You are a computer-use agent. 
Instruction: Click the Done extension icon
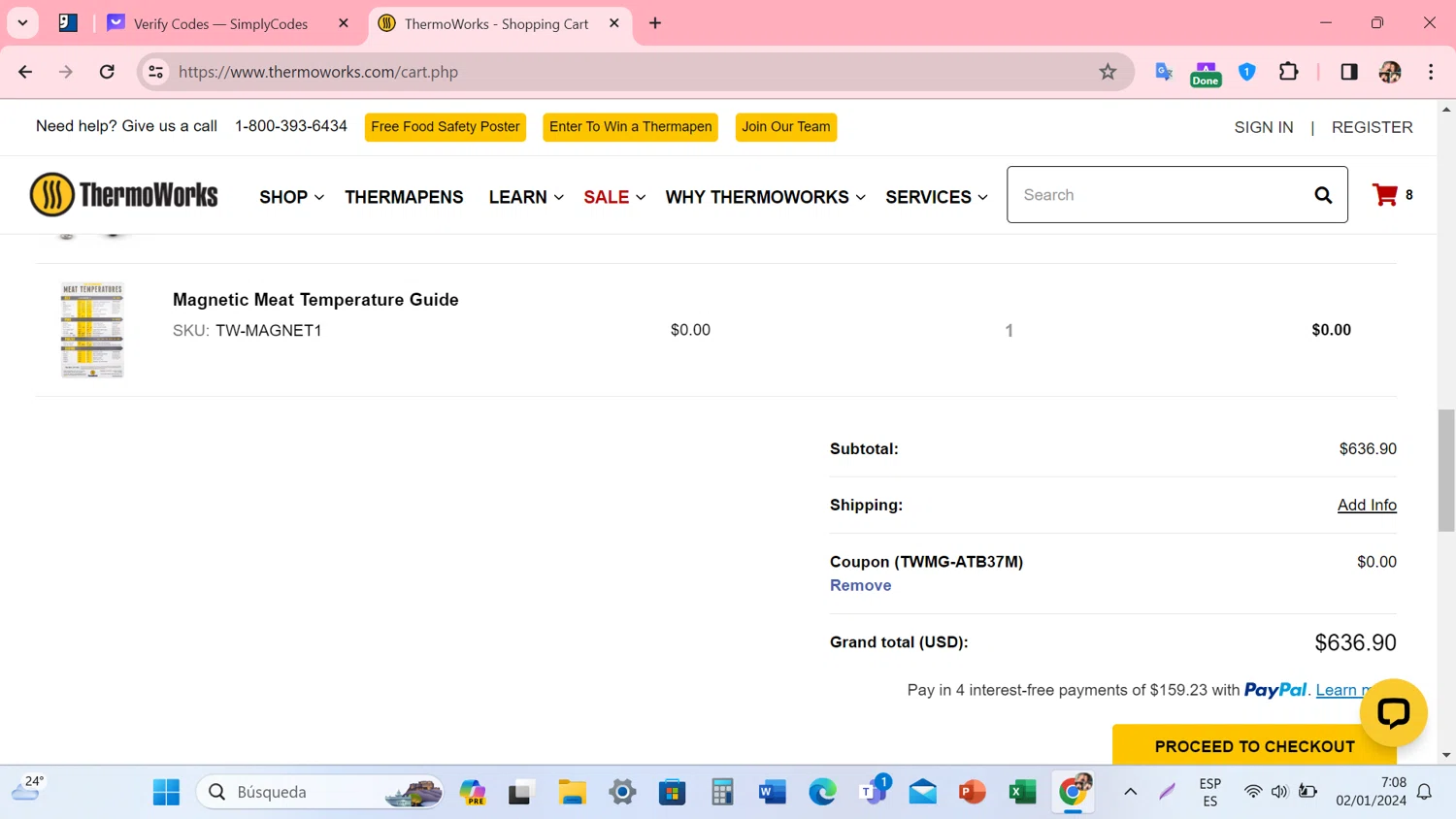(1206, 74)
